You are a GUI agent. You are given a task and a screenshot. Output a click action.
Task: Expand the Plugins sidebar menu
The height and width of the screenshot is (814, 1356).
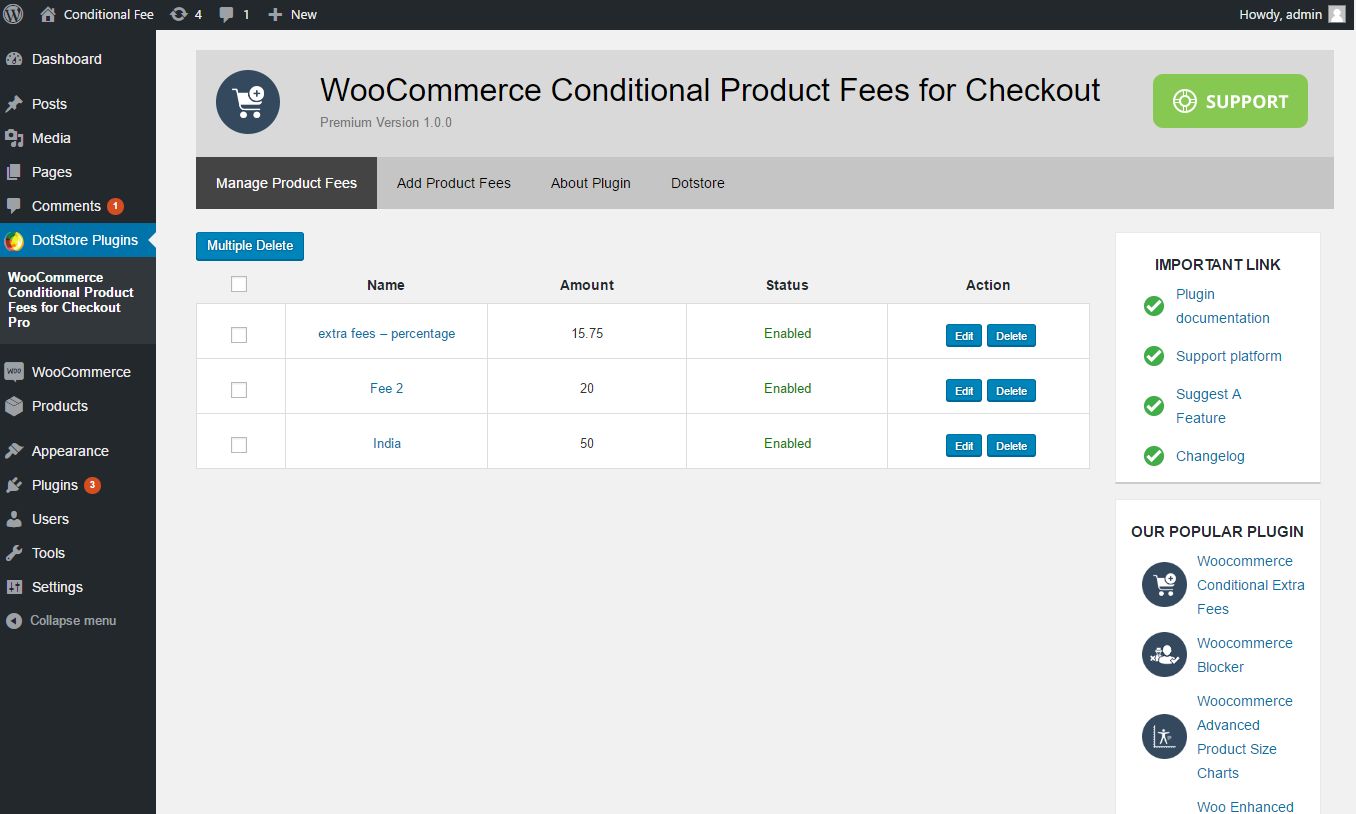[54, 485]
